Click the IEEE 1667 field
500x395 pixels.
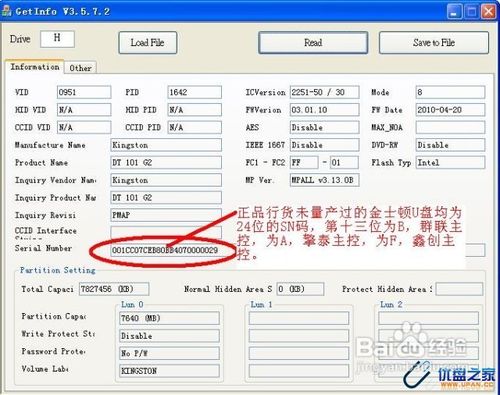click(x=325, y=145)
